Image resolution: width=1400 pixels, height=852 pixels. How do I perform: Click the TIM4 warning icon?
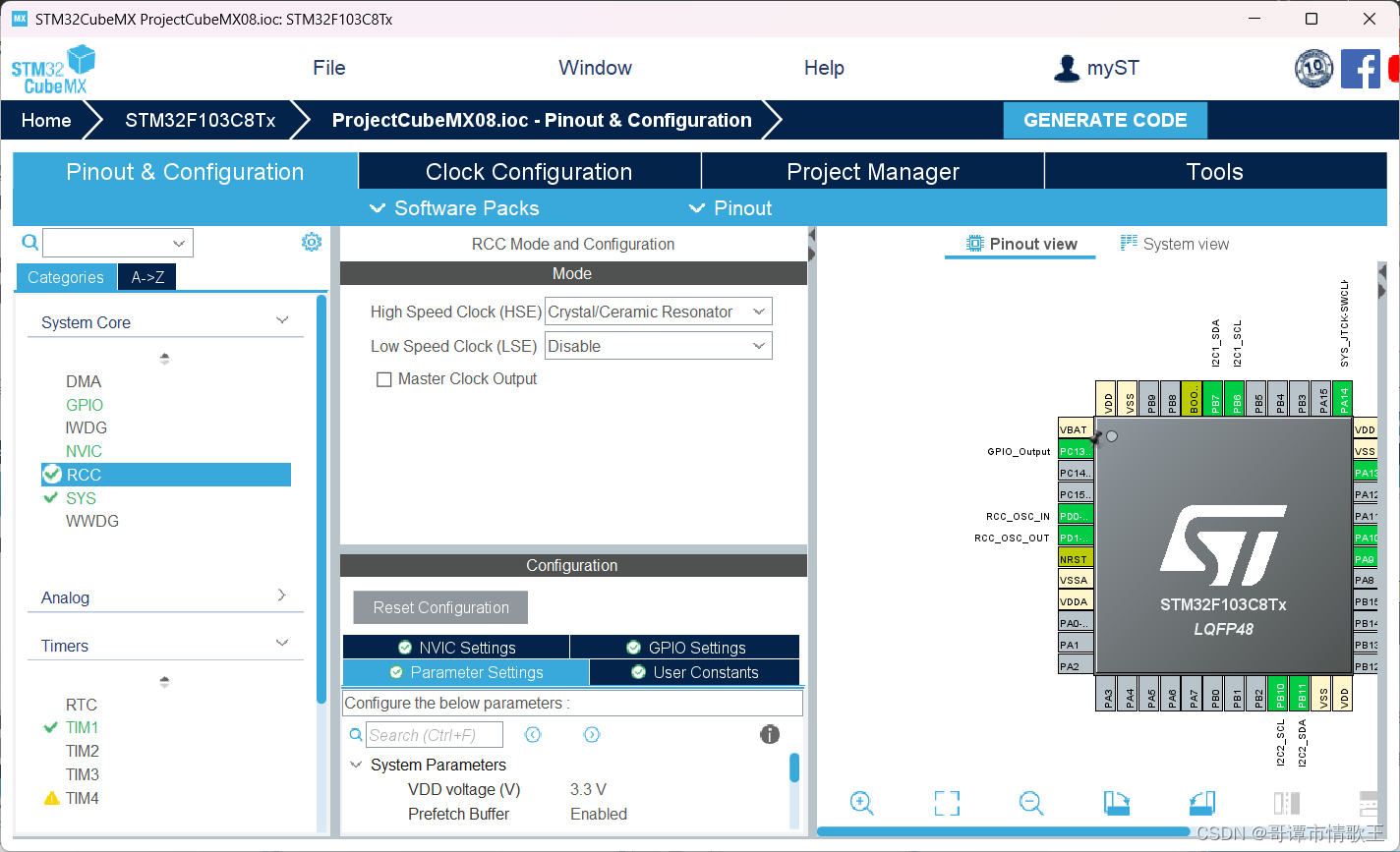pos(52,798)
